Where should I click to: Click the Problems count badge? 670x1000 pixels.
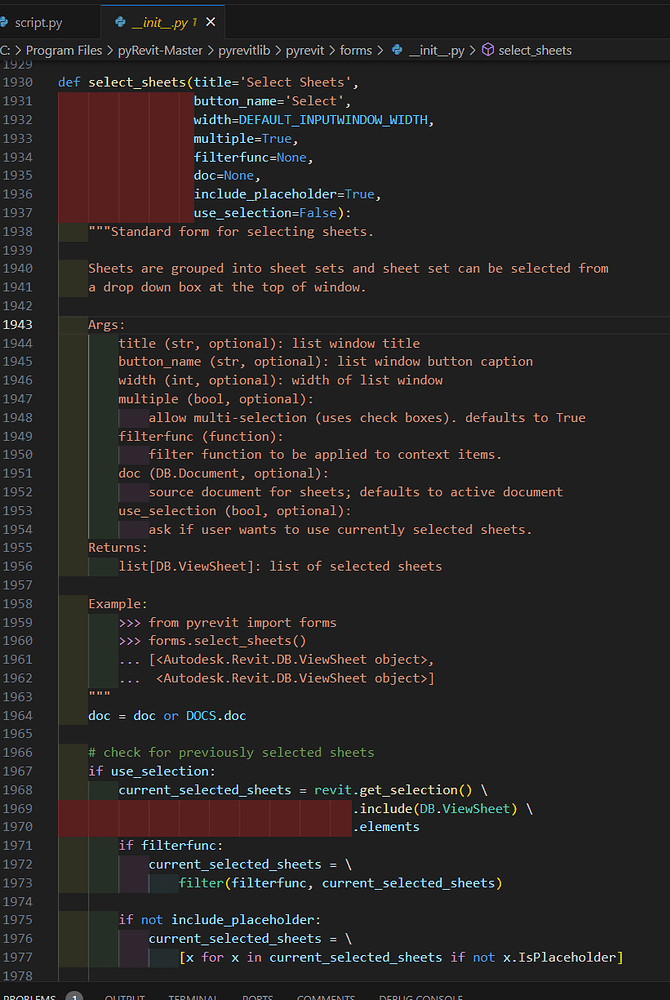74,996
